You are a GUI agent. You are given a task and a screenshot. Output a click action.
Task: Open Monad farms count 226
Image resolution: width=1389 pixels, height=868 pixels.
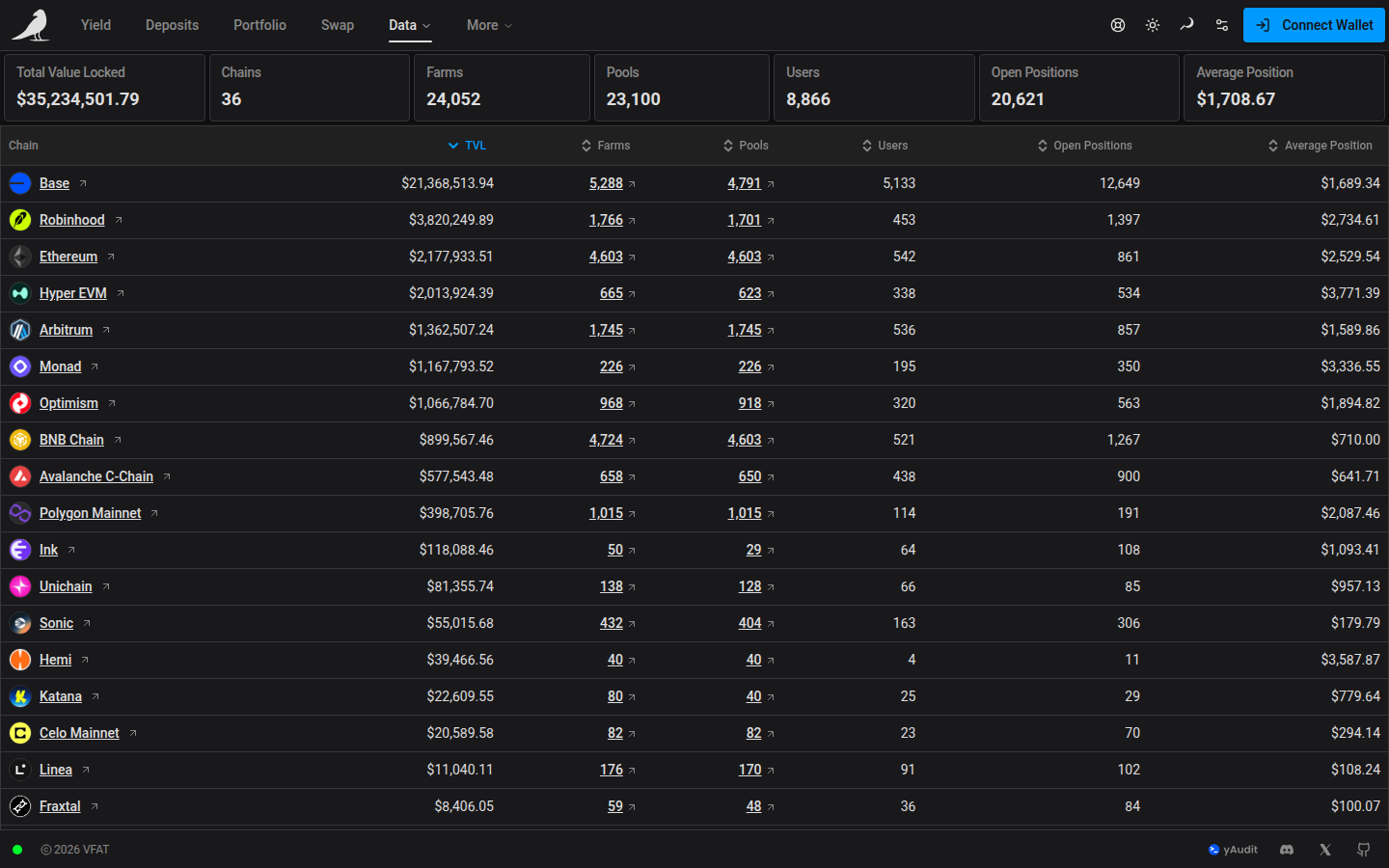pos(612,366)
